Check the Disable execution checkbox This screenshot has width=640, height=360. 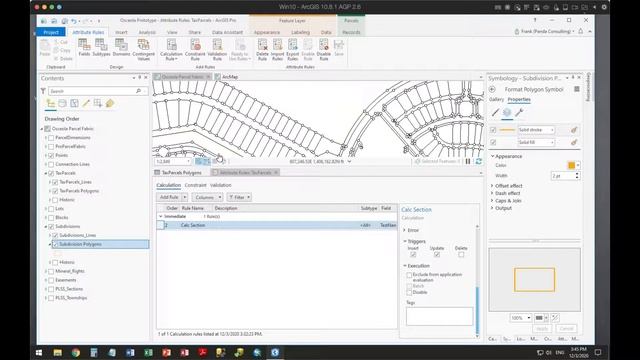tap(409, 293)
